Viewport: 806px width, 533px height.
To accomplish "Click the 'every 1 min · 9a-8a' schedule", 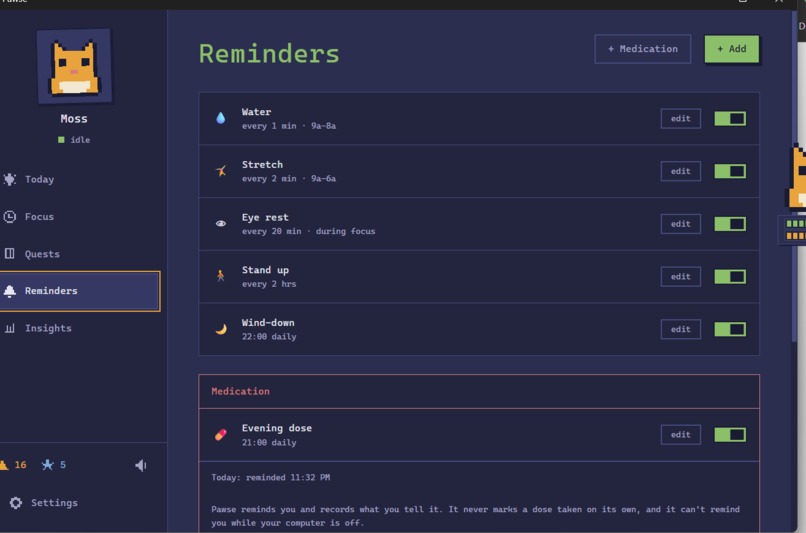I will click(289, 126).
